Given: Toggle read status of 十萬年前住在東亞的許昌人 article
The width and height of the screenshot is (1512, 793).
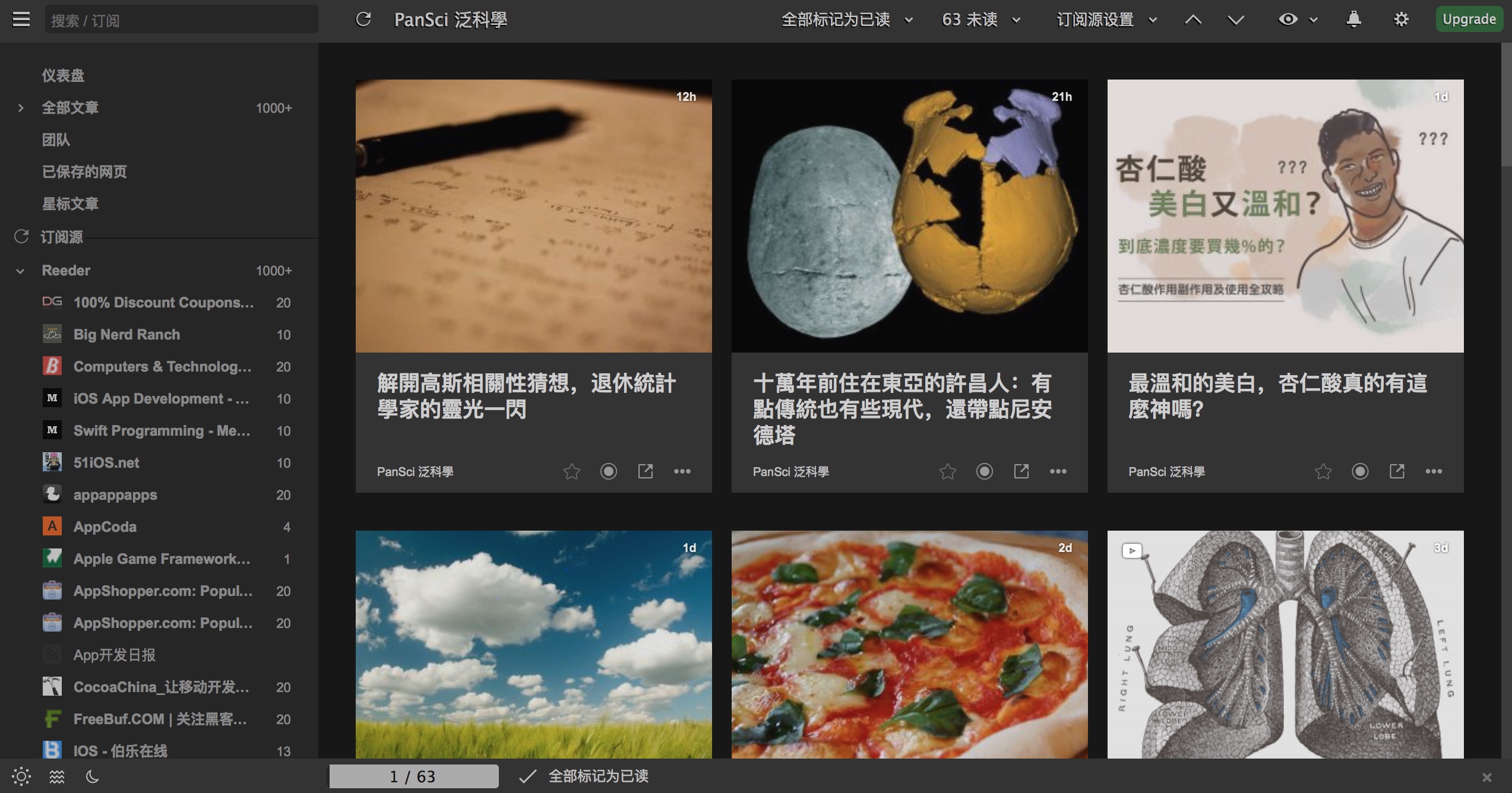Looking at the screenshot, I should pyautogui.click(x=985, y=471).
